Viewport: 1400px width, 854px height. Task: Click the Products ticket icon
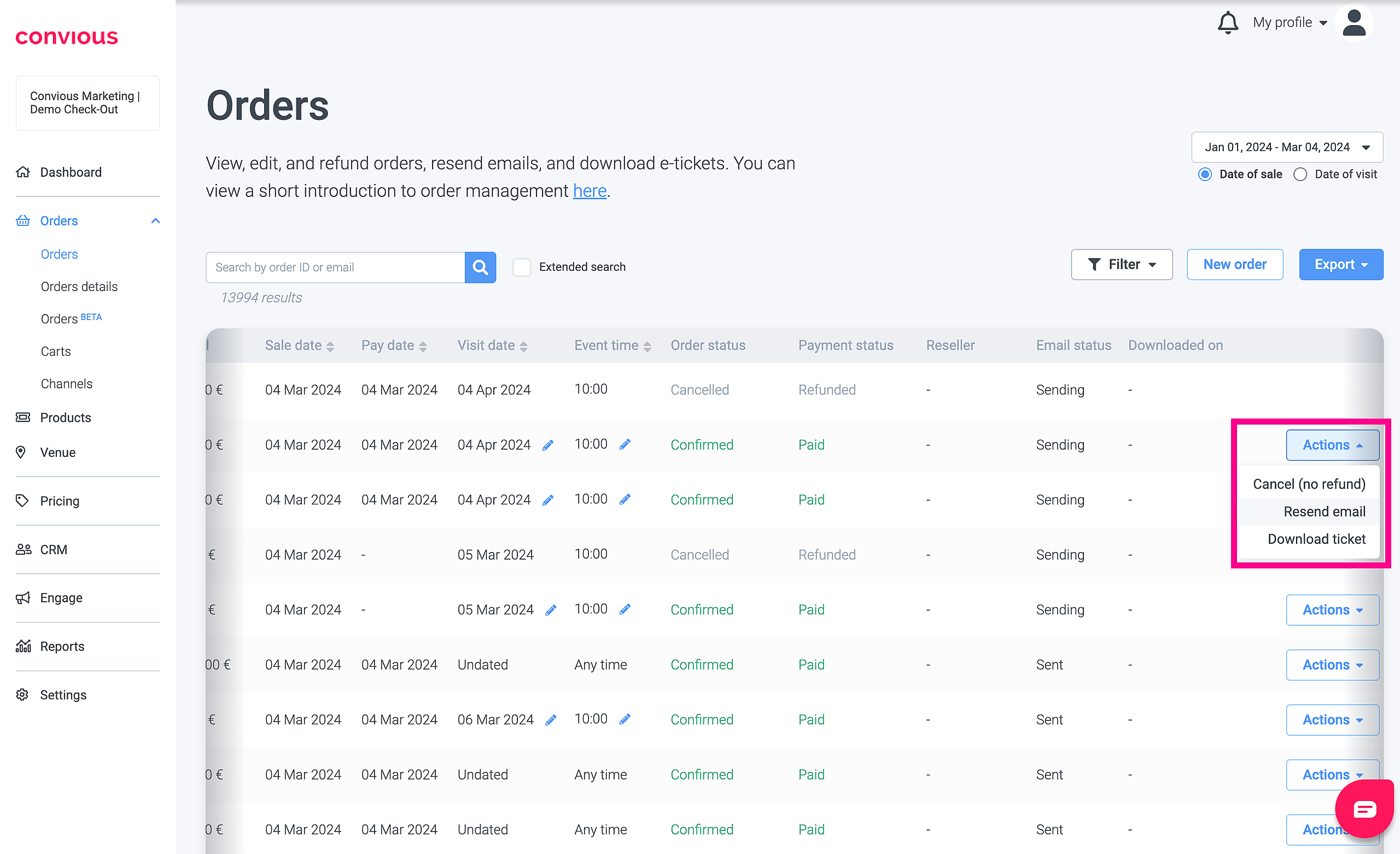coord(23,417)
